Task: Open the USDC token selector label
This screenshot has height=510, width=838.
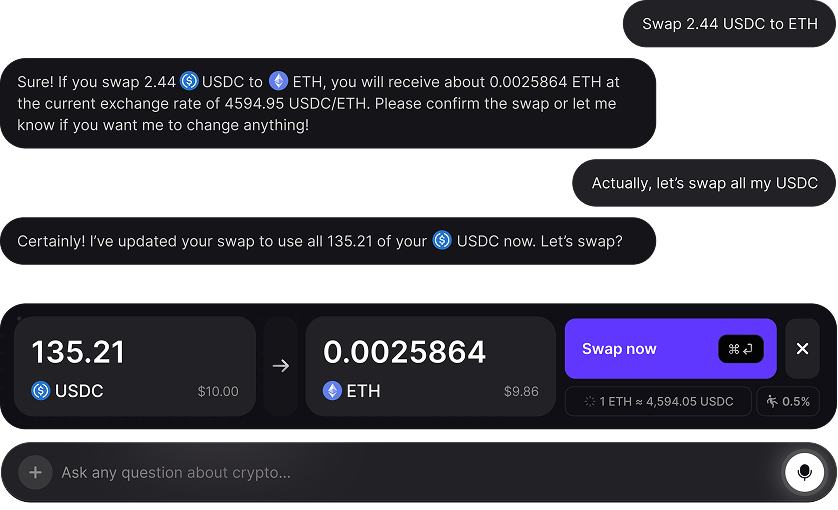Action: pos(78,391)
